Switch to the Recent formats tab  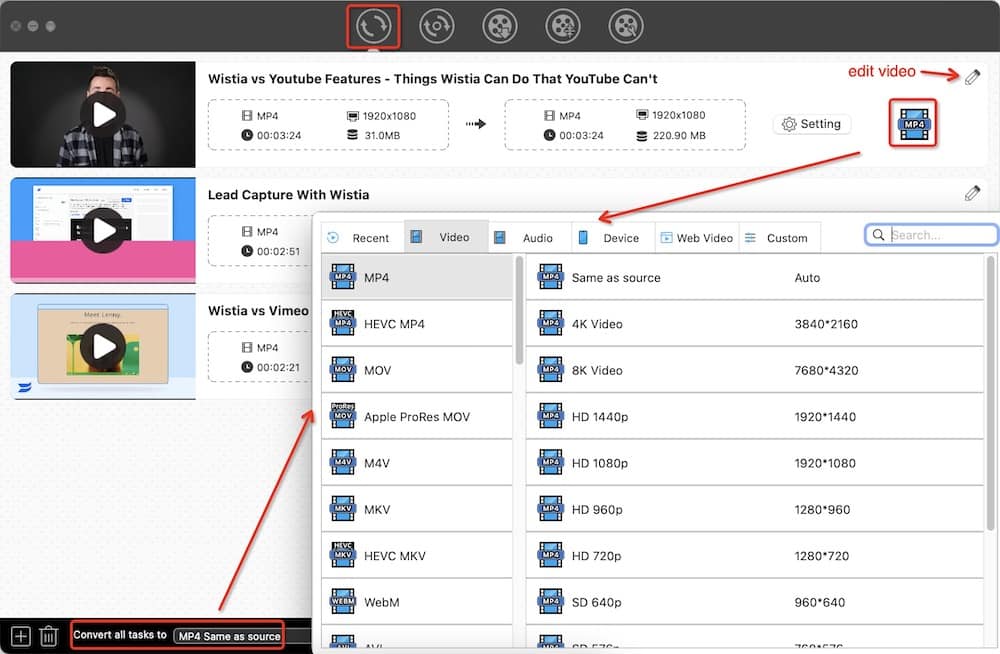(362, 237)
